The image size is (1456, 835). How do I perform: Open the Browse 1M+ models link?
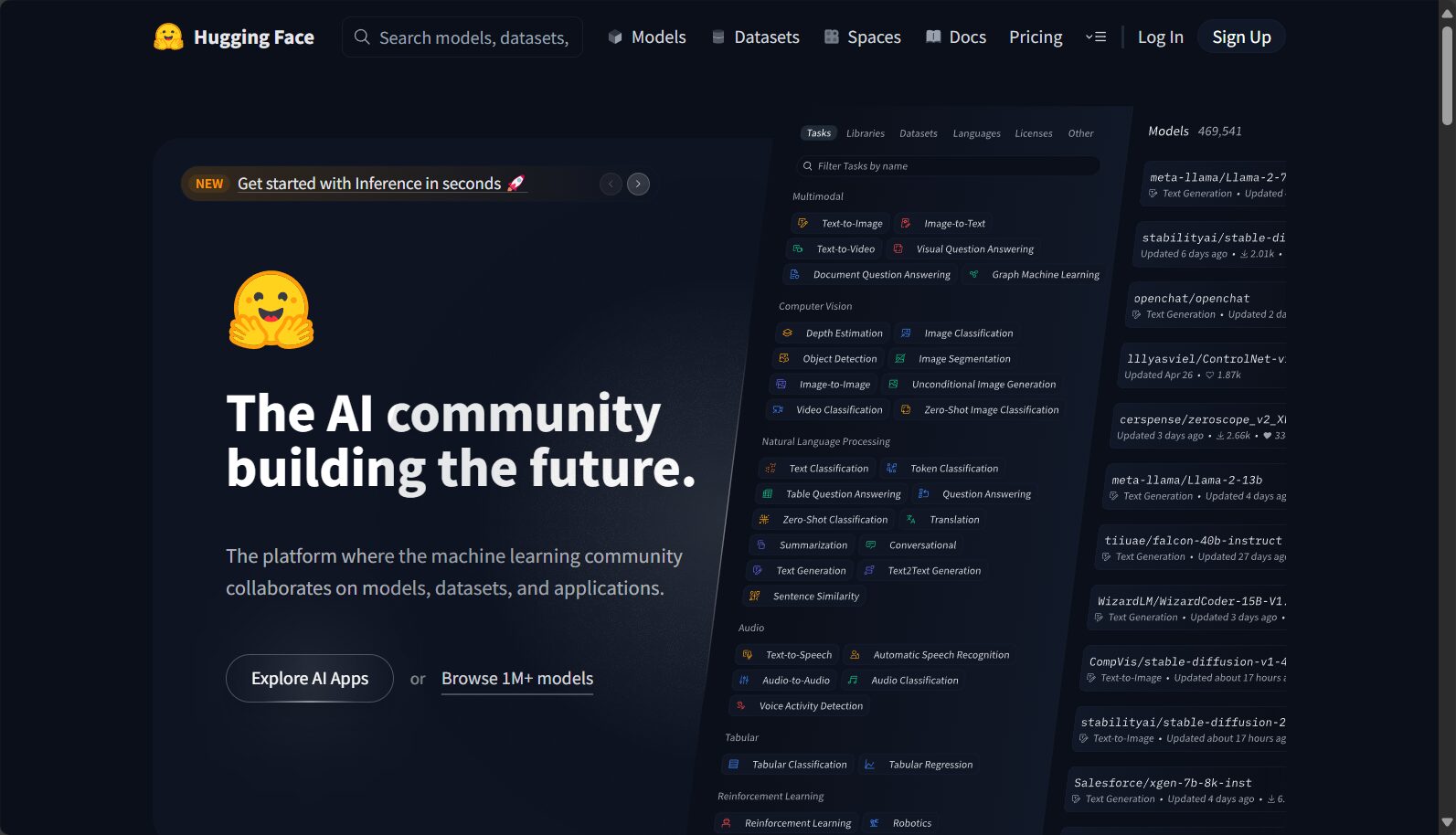pyautogui.click(x=517, y=679)
